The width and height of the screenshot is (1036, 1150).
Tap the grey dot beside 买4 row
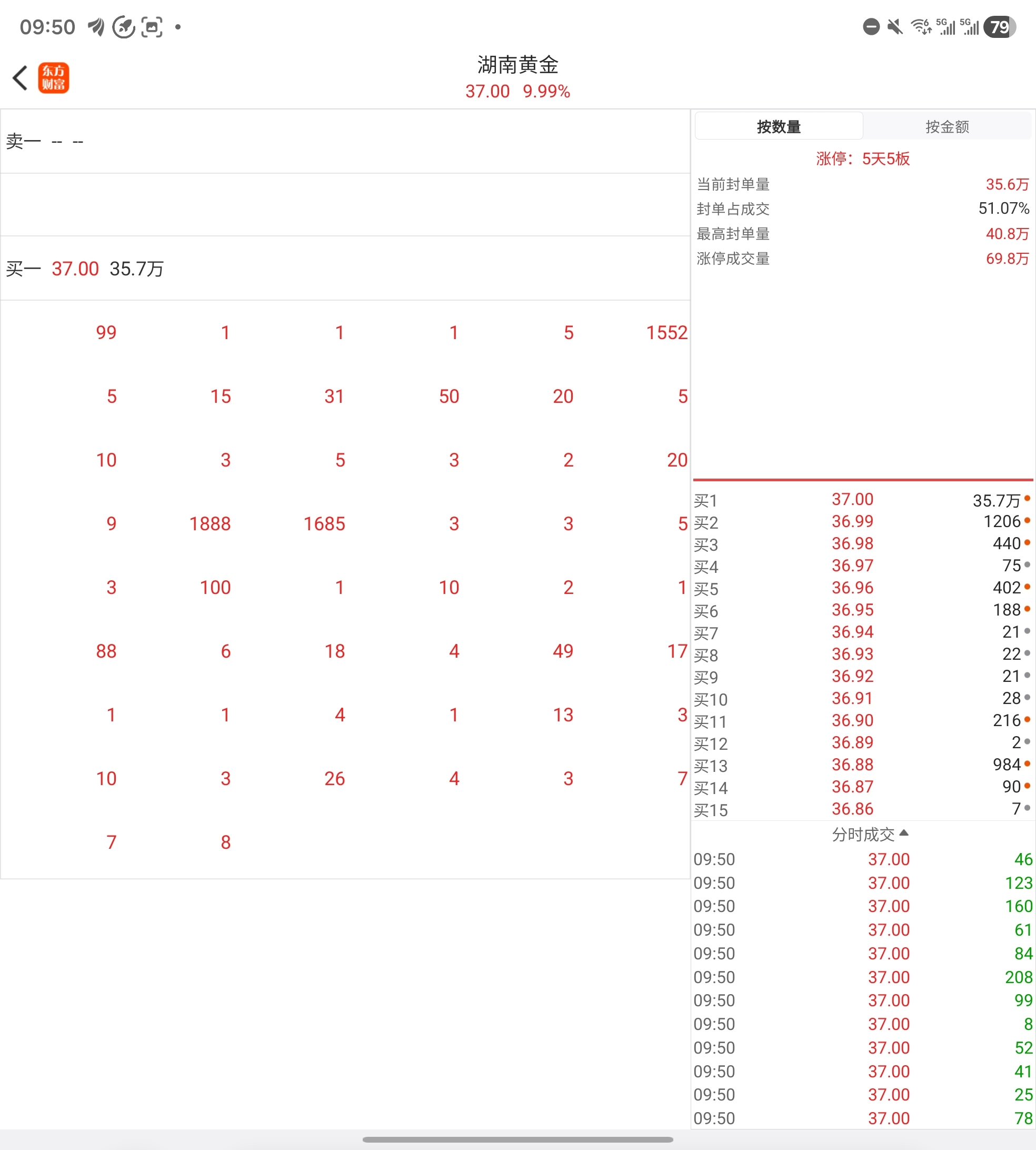[1027, 565]
